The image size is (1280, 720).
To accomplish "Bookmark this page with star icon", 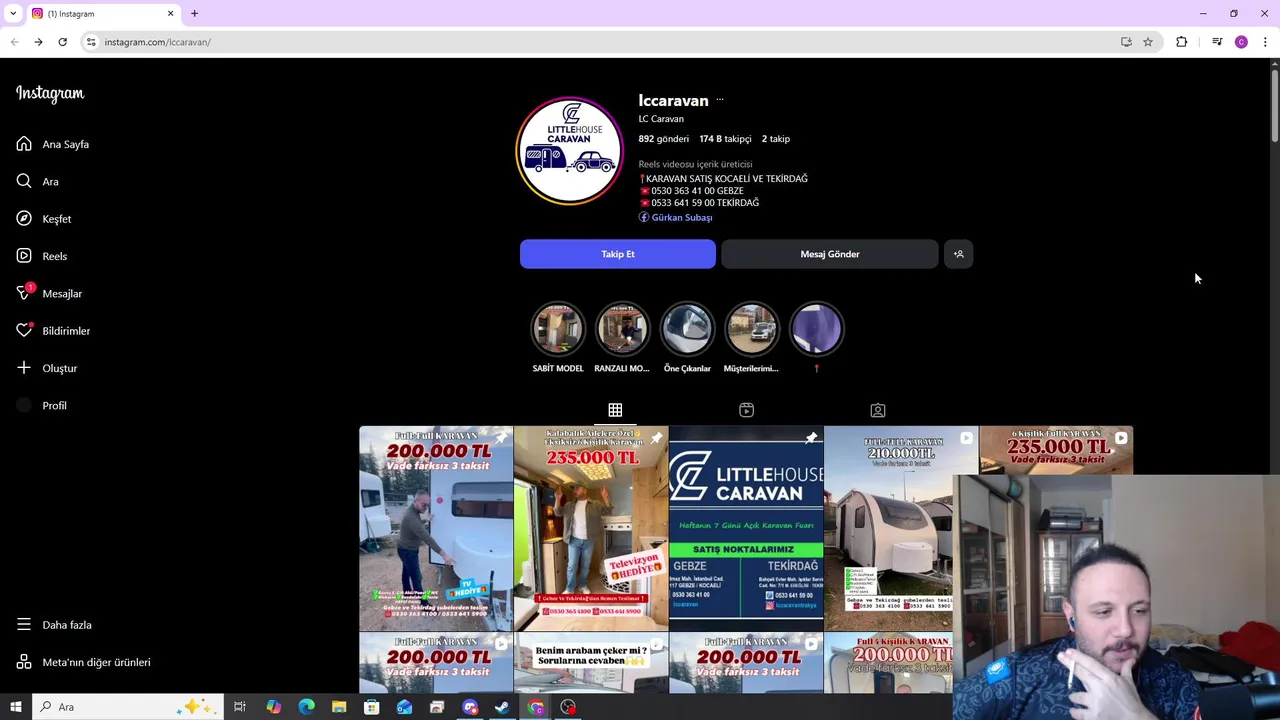I will [x=1148, y=42].
